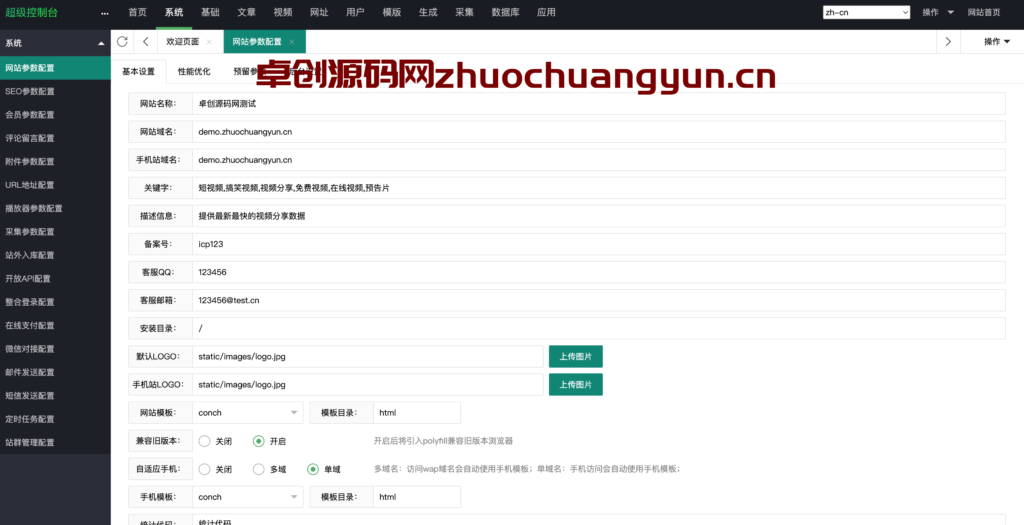Close the 网站参数配置 tab
1024x525 pixels.
(x=292, y=42)
